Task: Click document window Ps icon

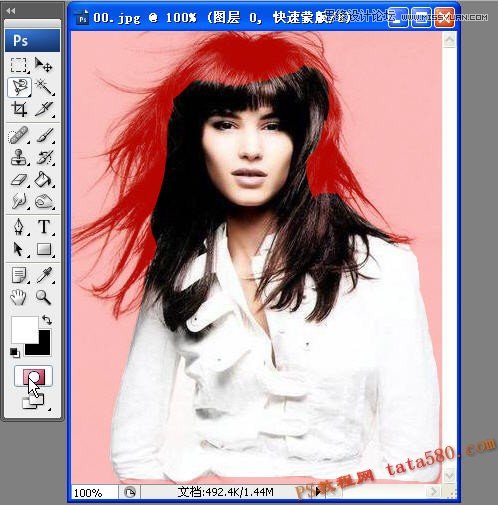Action: (82, 18)
